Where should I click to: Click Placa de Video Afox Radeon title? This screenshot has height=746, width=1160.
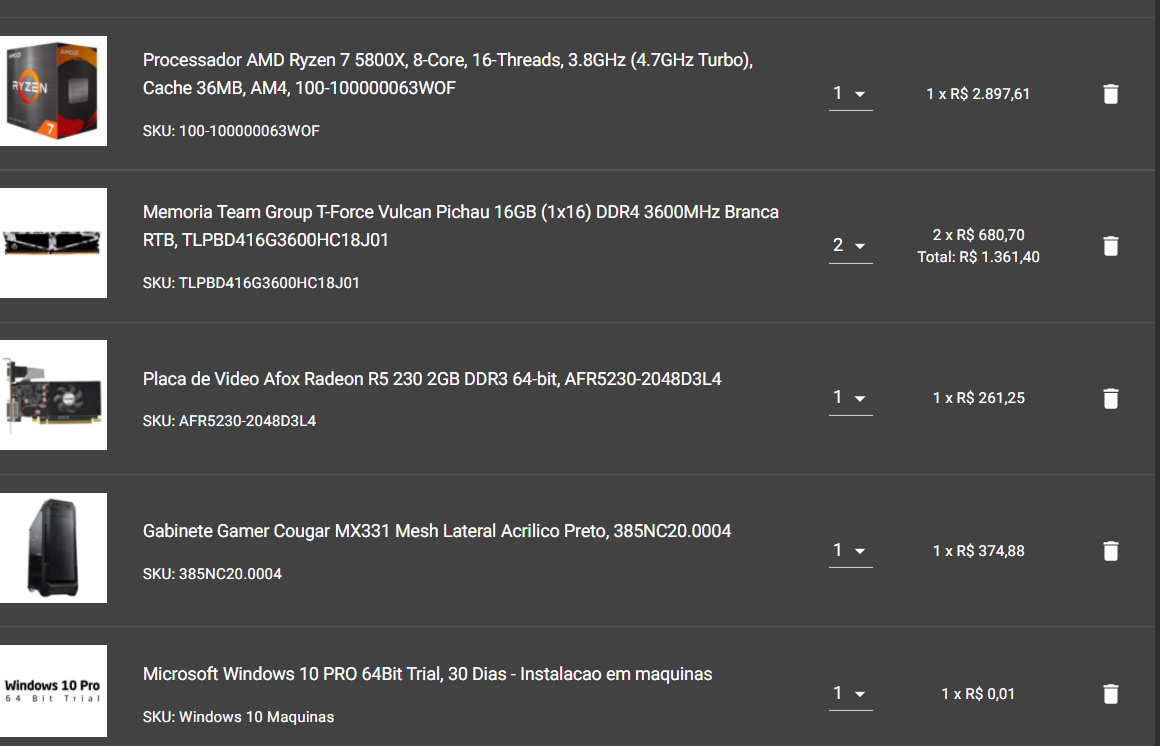tap(432, 379)
